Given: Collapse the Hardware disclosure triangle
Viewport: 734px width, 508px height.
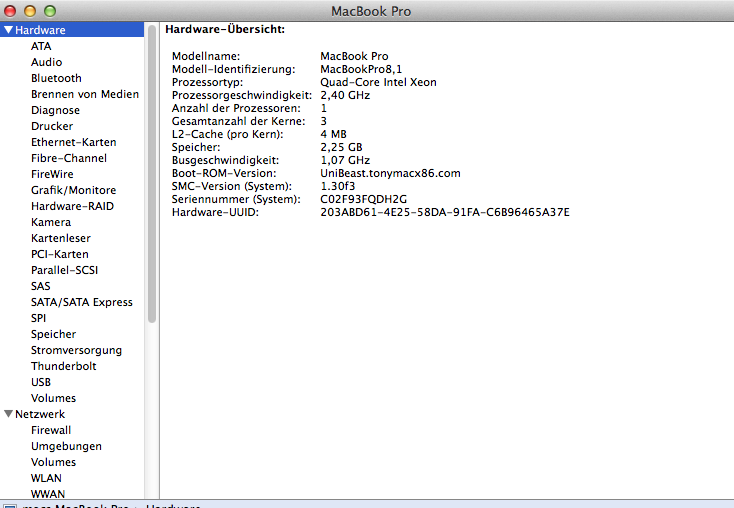Looking at the screenshot, I should point(8,30).
